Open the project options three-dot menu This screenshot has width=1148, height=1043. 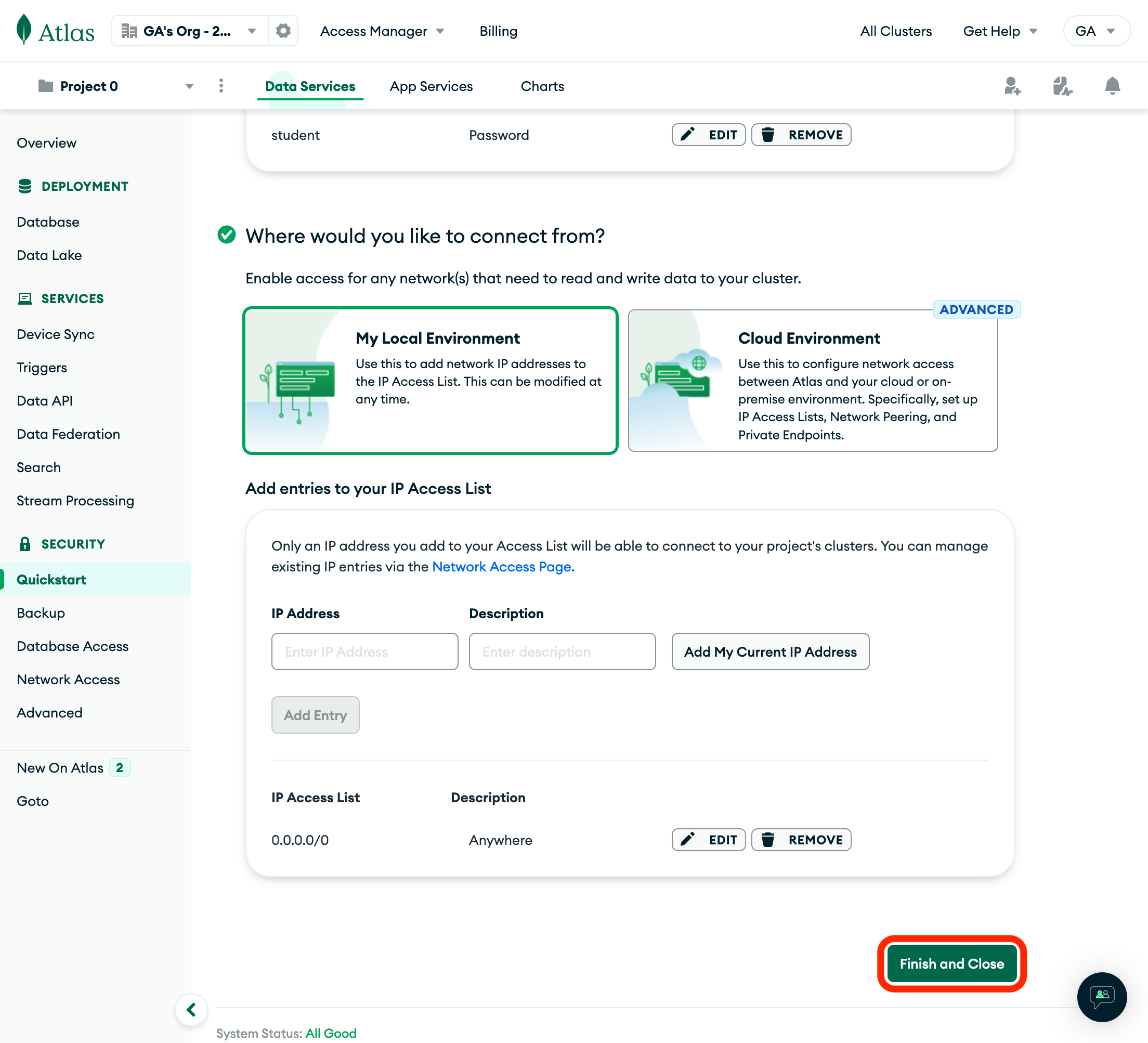(x=221, y=86)
